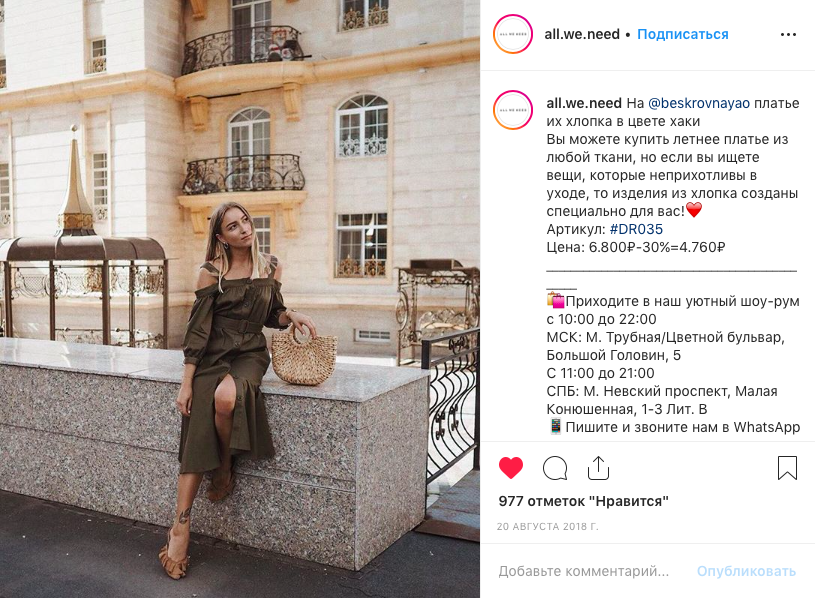Click all.we.need username in the caption

[584, 103]
